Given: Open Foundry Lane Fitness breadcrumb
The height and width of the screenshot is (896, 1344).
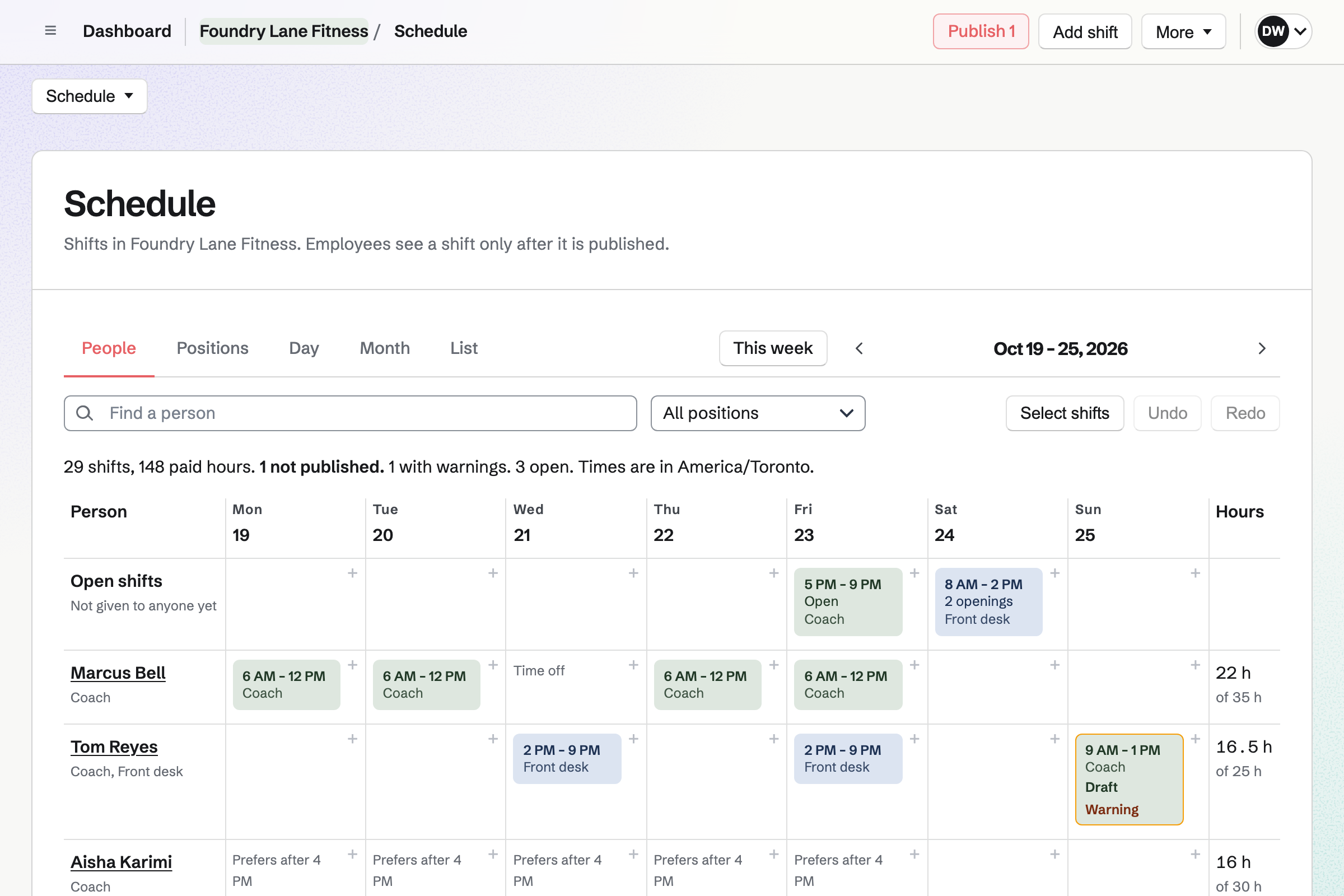Looking at the screenshot, I should point(284,31).
